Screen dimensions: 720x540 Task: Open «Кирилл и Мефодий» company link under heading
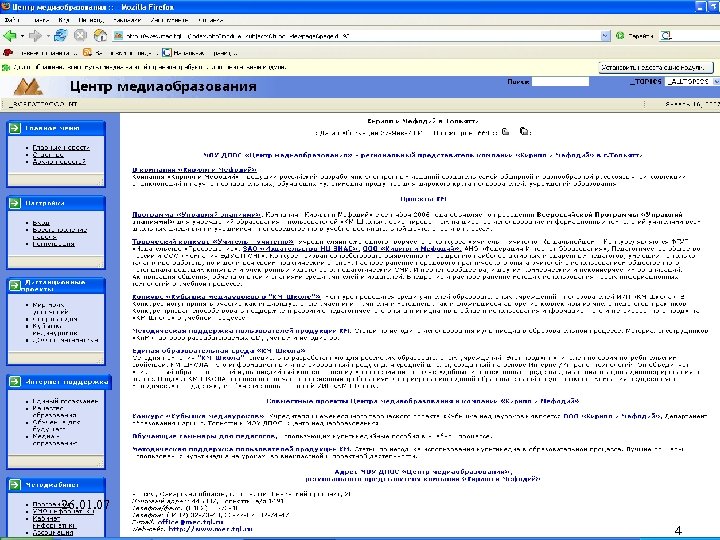click(x=194, y=170)
